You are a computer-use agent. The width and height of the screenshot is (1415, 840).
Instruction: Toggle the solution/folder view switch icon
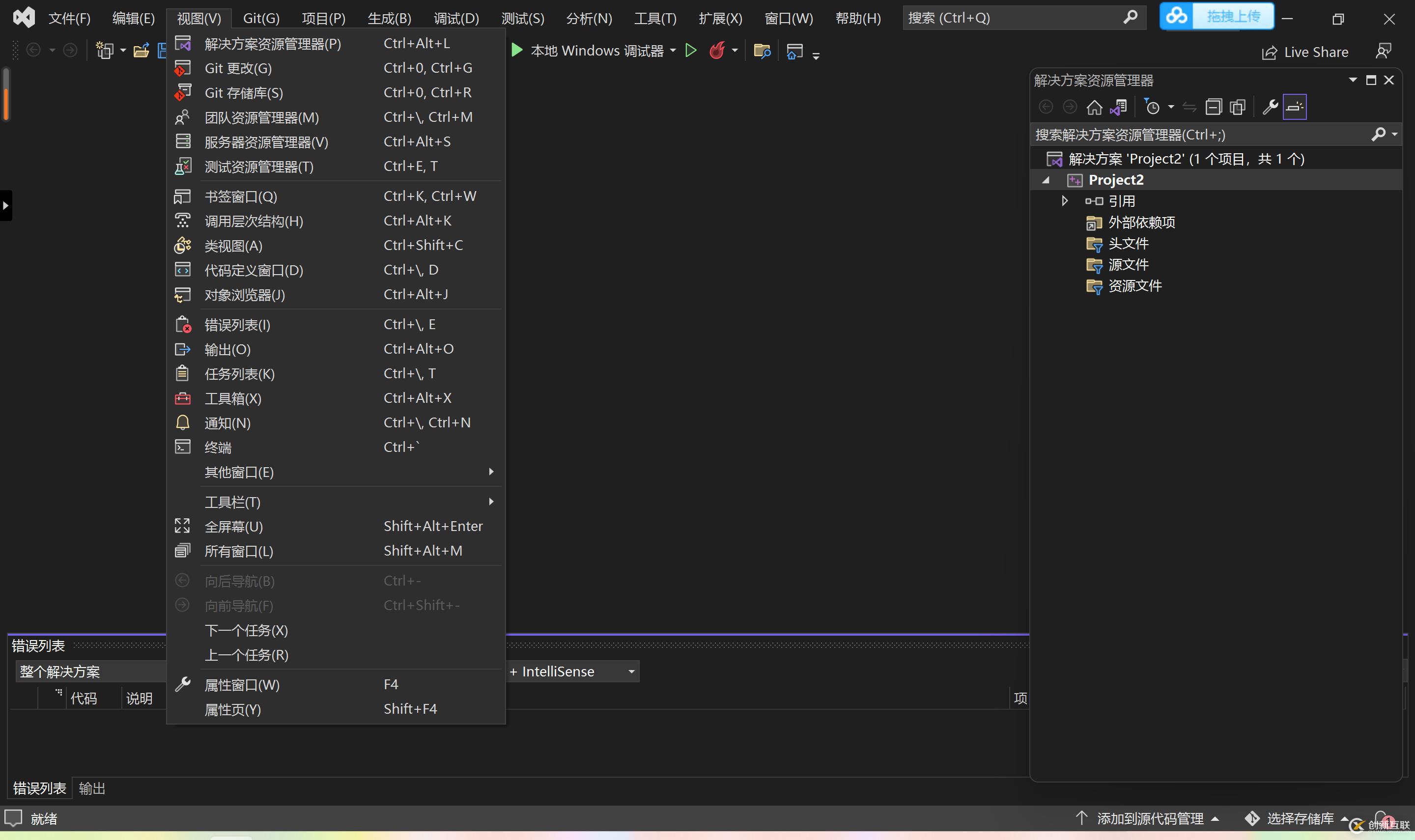[x=1118, y=107]
